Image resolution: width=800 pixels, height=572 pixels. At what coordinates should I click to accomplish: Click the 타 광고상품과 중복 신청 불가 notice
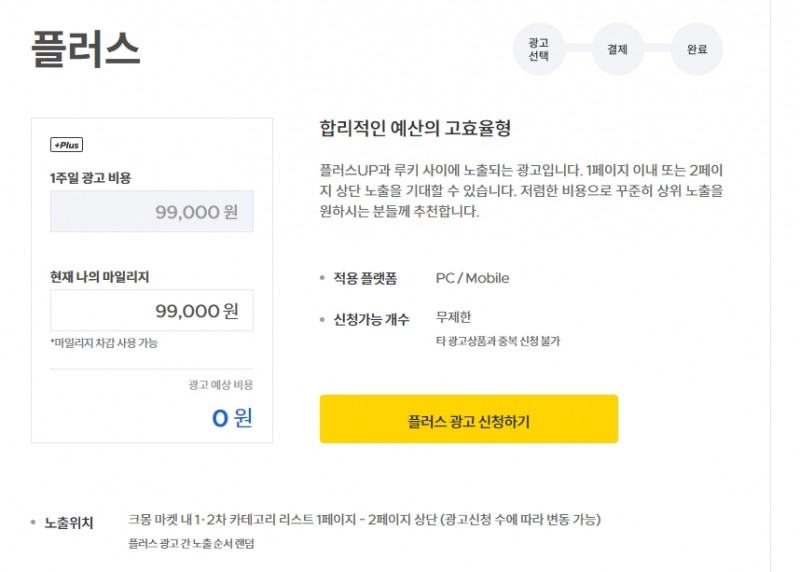pos(498,341)
